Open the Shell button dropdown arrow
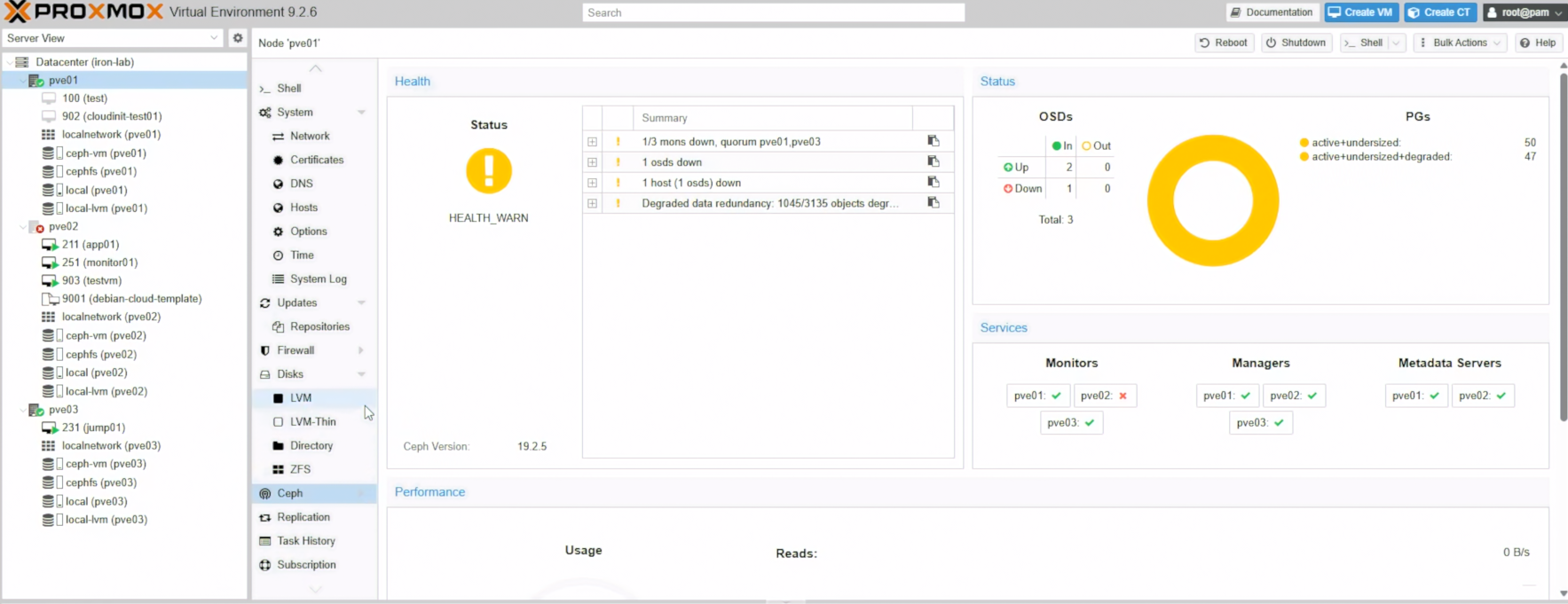The height and width of the screenshot is (604, 1568). pos(1396,43)
